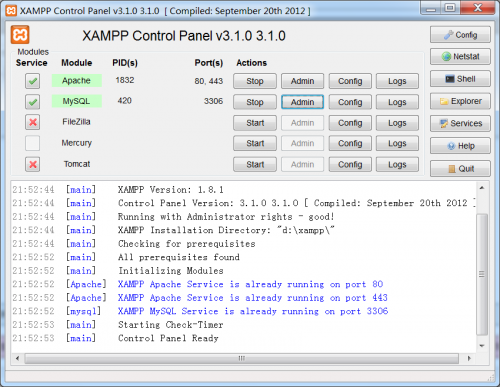Viewport: 500px width, 387px height.
Task: Stop the Apache module
Action: [x=255, y=81]
